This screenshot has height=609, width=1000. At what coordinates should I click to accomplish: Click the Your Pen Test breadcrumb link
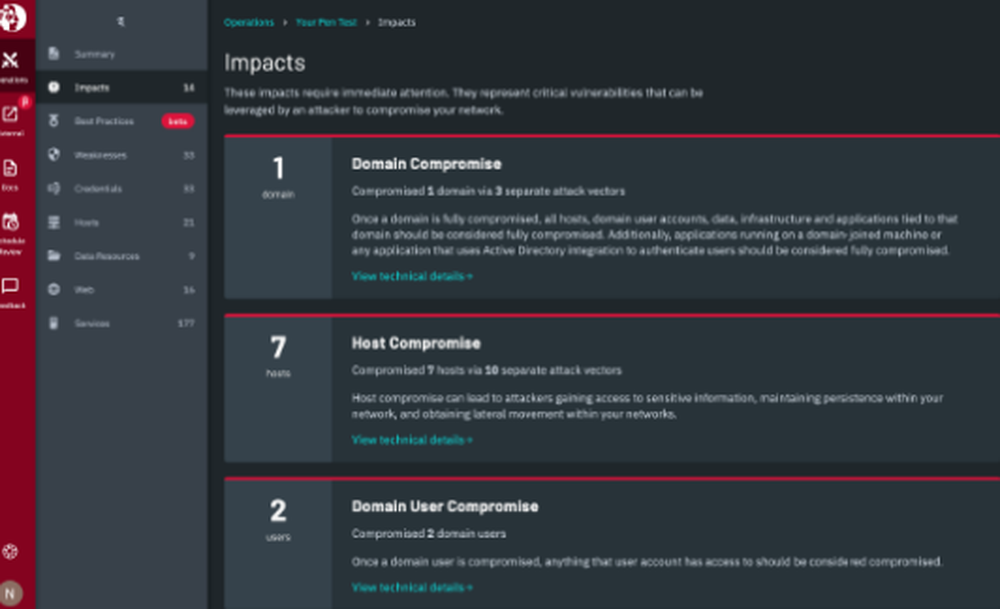(x=326, y=22)
